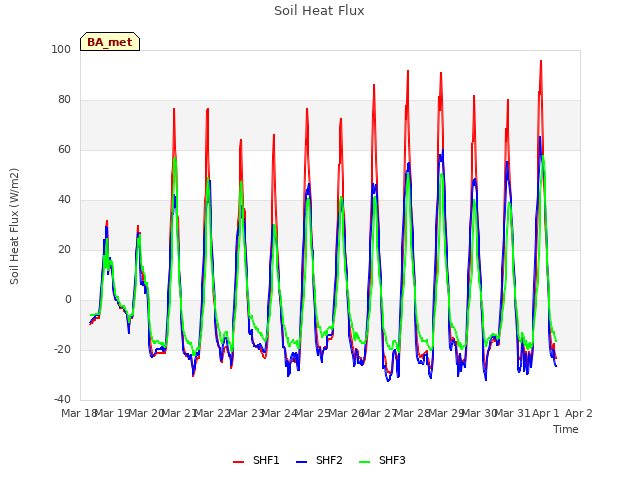Click the Apr 1 x-axis tick label
640x480 pixels.
(x=546, y=413)
